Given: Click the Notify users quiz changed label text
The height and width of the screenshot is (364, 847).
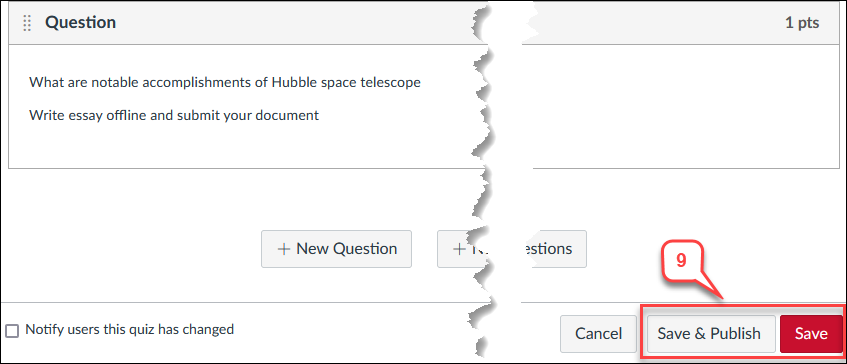Looking at the screenshot, I should 130,329.
